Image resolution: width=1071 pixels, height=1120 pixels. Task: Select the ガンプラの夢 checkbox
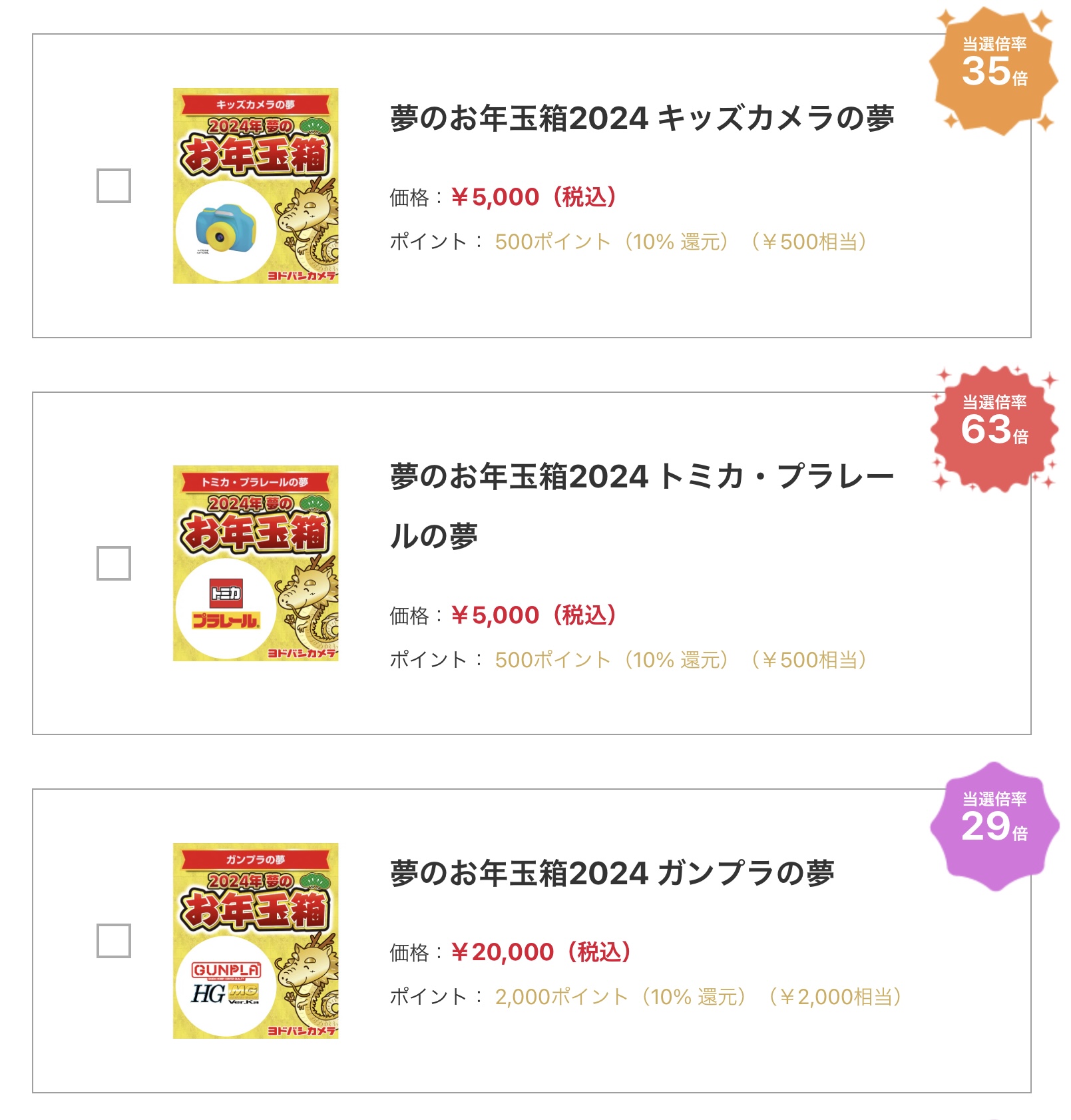[114, 941]
